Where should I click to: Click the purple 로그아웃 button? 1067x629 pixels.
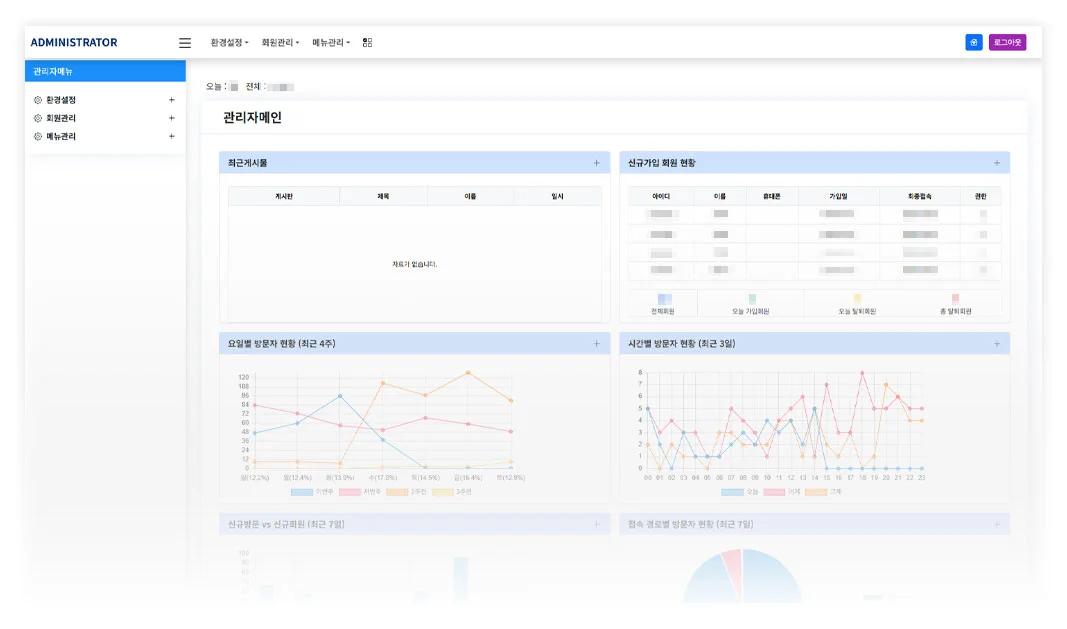tap(1007, 42)
